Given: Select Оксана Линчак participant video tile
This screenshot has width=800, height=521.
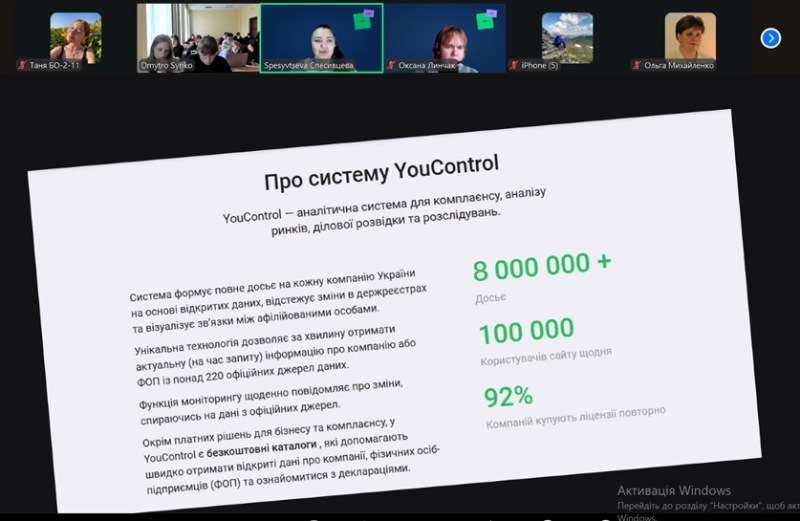Looking at the screenshot, I should (x=445, y=38).
